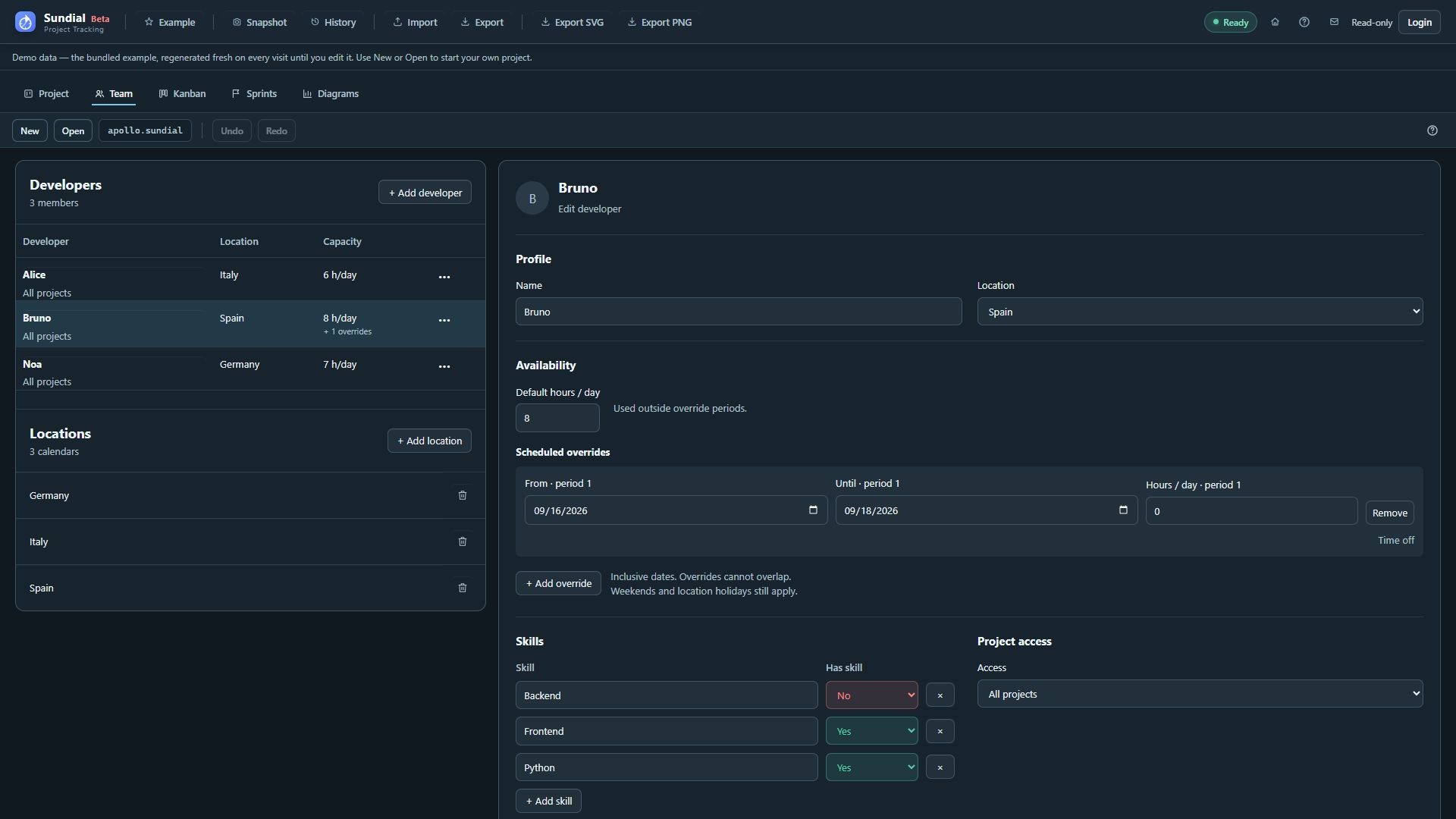Screen dimensions: 1456x819
Task: Remove the Frontend skill
Action: point(940,731)
